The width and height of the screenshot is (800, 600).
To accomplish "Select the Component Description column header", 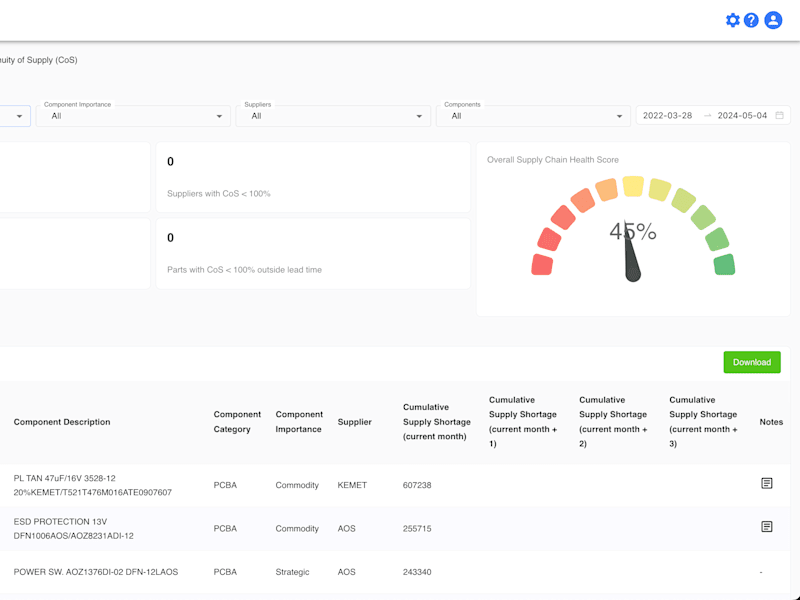I will (x=62, y=422).
